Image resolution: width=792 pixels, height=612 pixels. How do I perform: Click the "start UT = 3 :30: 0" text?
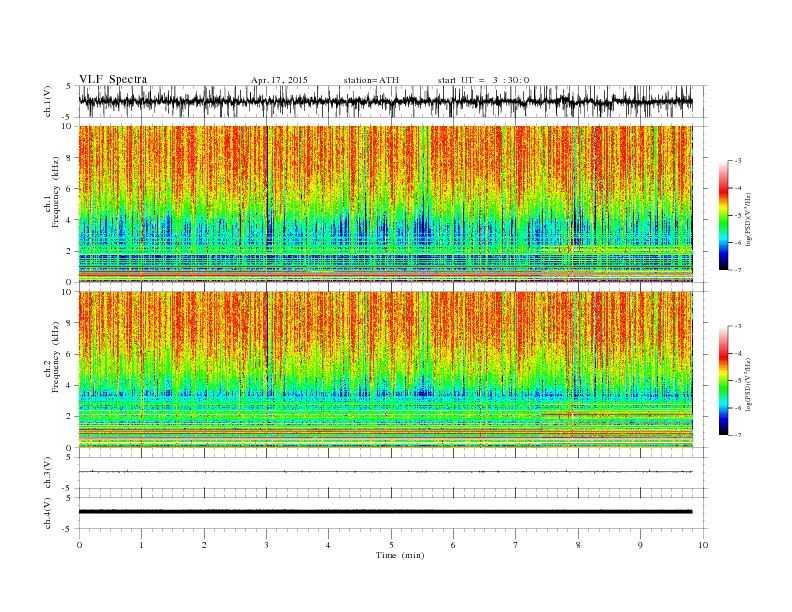[x=483, y=80]
